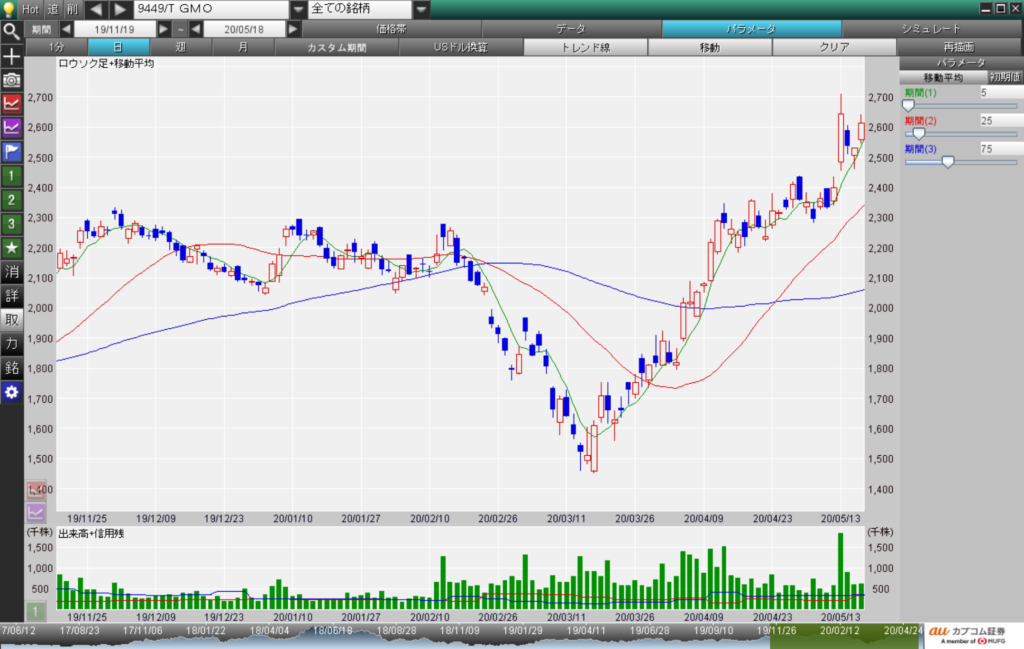
Task: Click the トレンド線 trend line button
Action: (x=585, y=47)
